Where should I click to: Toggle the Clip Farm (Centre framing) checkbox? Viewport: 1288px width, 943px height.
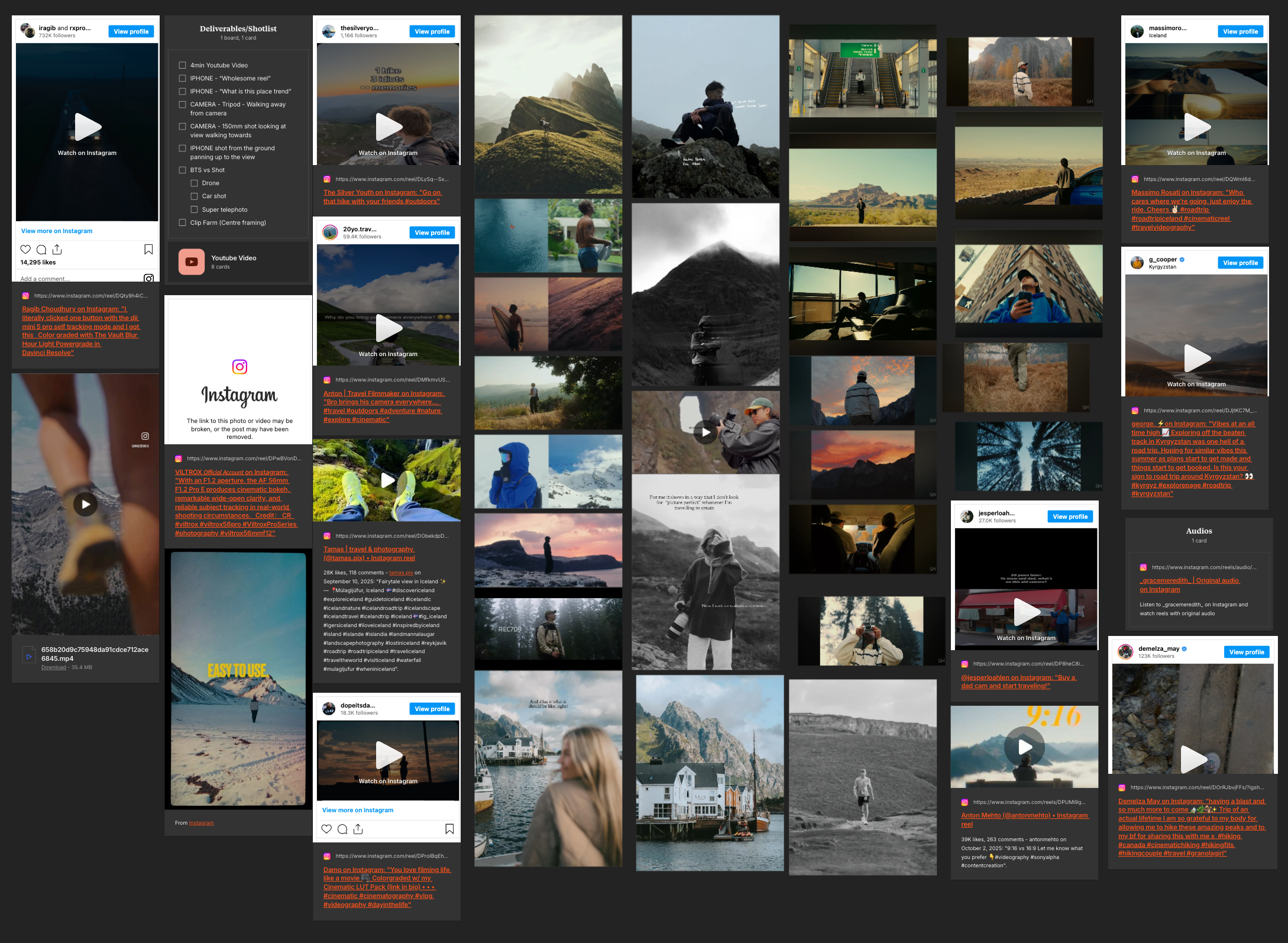pyautogui.click(x=183, y=223)
